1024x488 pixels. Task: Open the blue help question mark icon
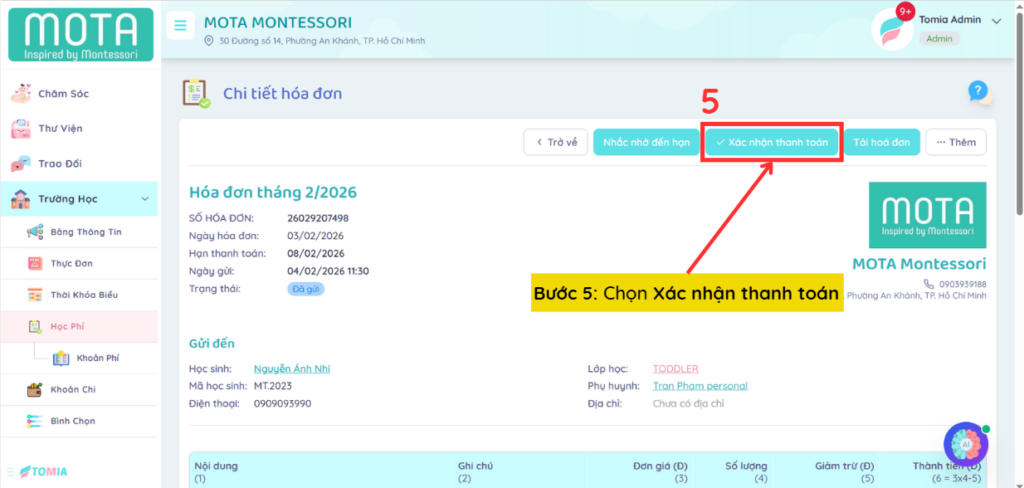tap(978, 92)
